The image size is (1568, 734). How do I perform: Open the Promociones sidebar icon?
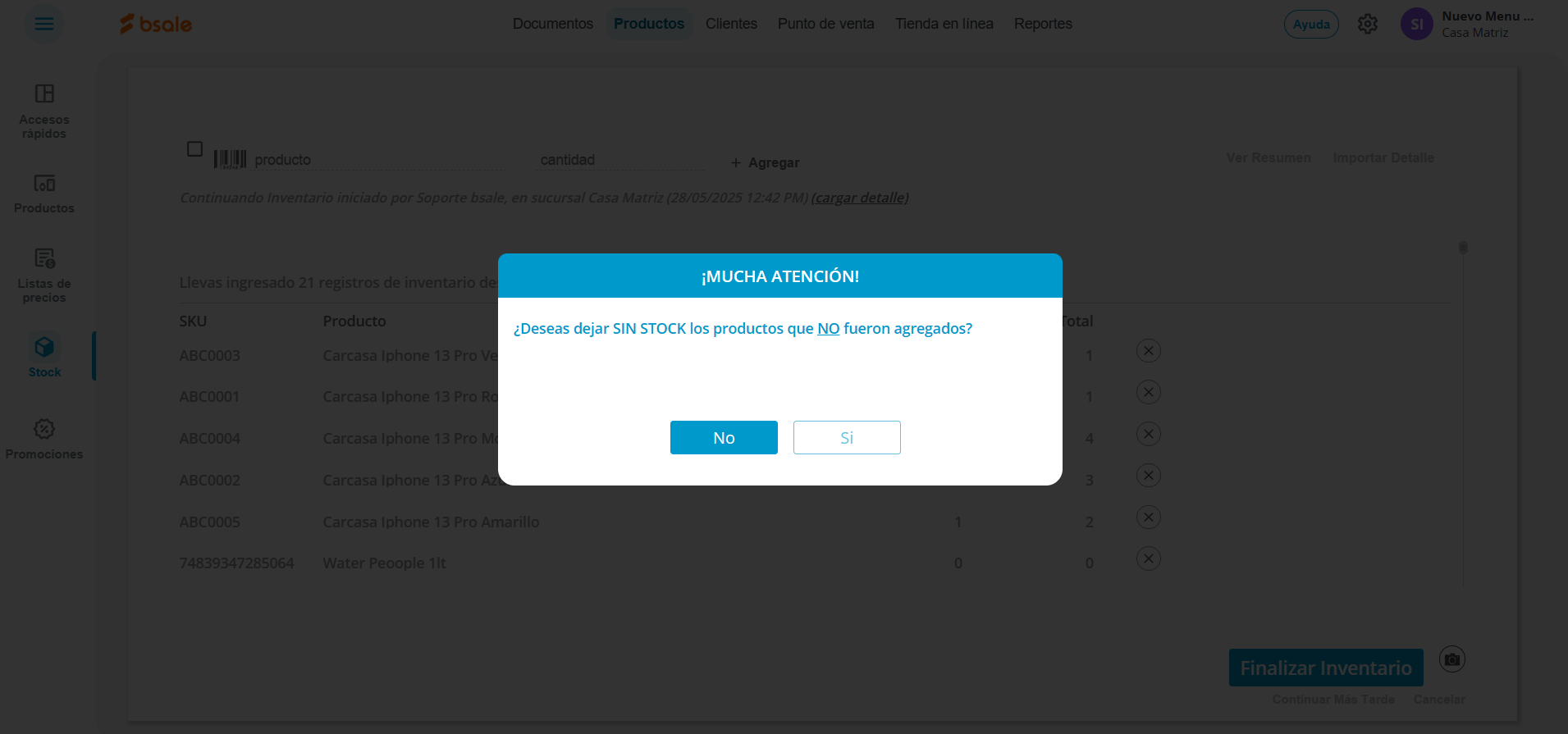pyautogui.click(x=44, y=439)
